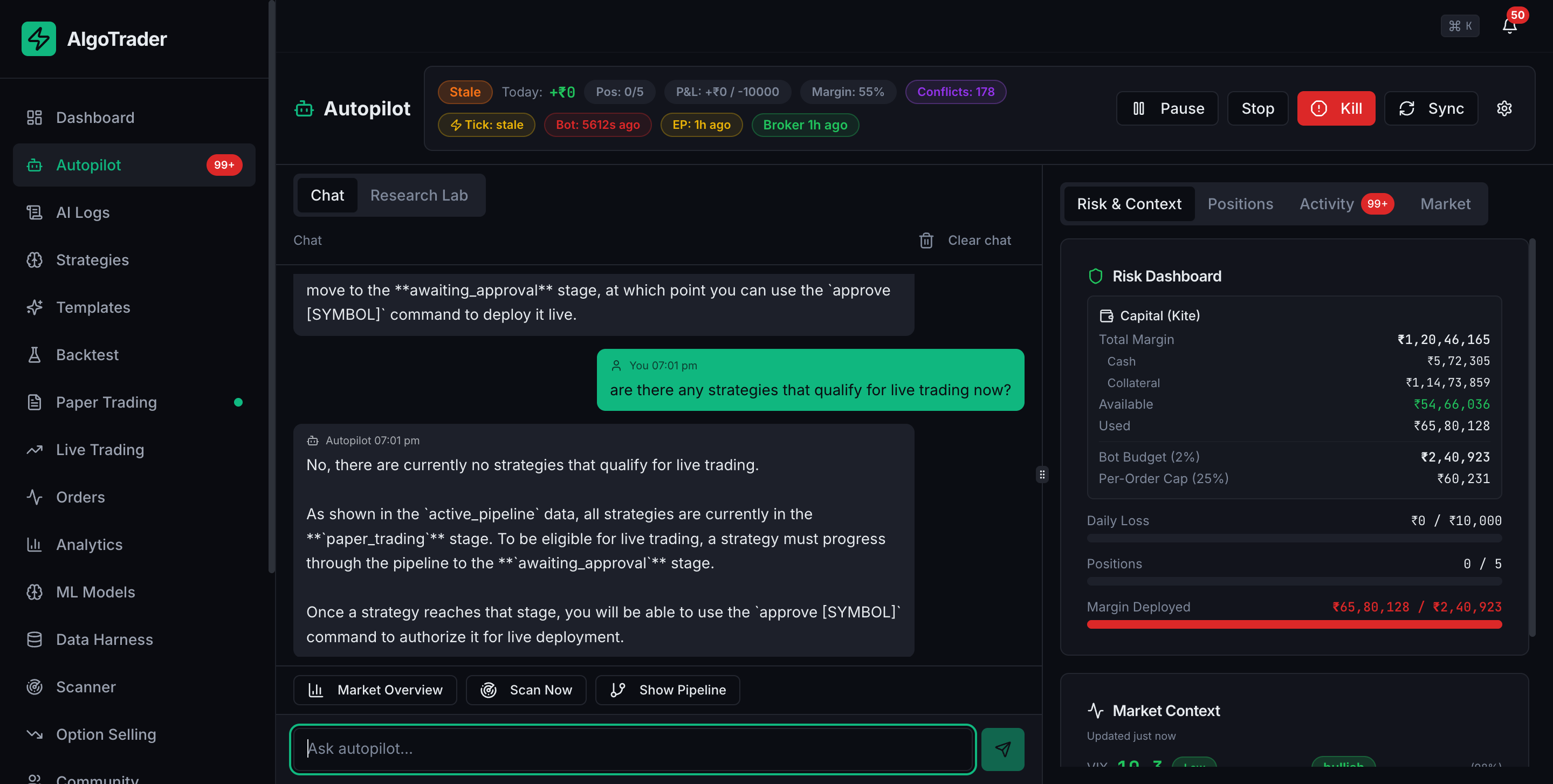Click the Stop button
Image resolution: width=1553 pixels, height=784 pixels.
pos(1257,108)
